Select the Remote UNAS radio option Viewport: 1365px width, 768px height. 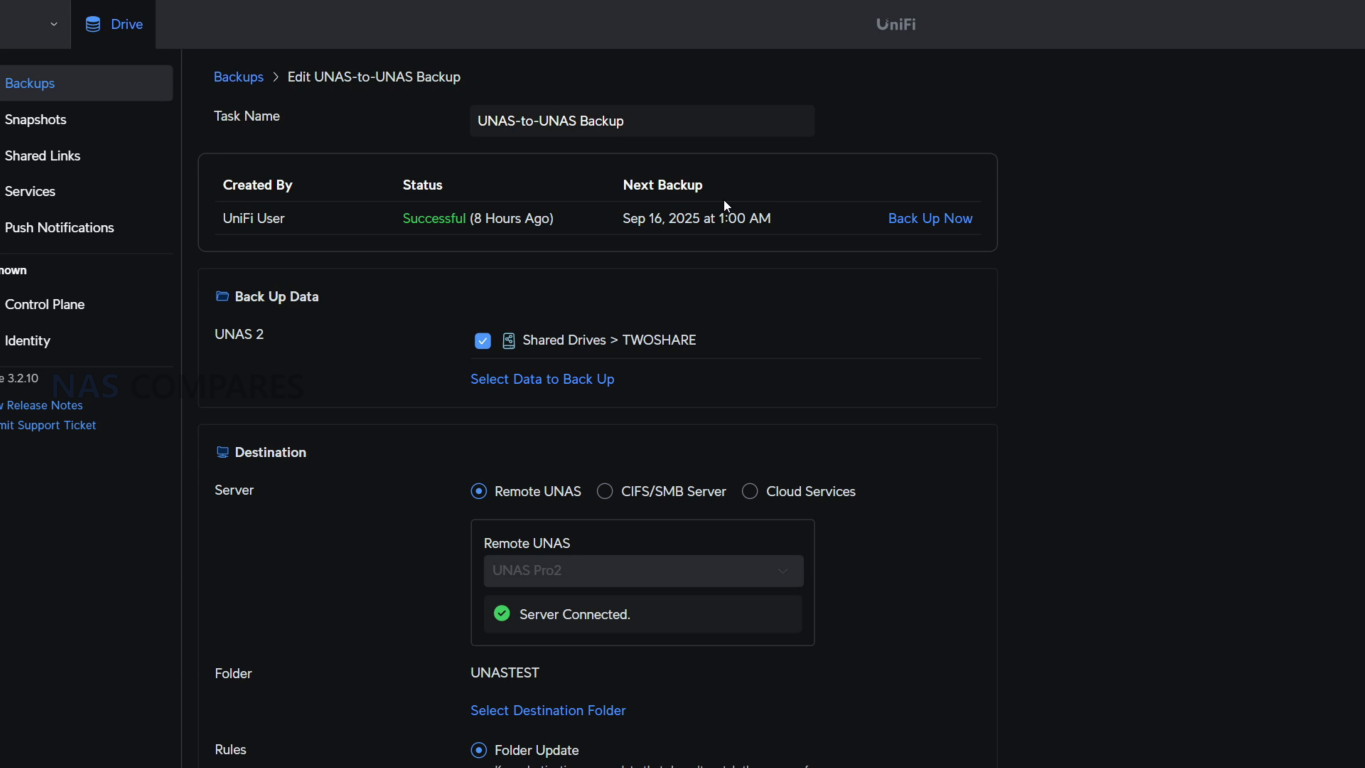click(x=479, y=491)
